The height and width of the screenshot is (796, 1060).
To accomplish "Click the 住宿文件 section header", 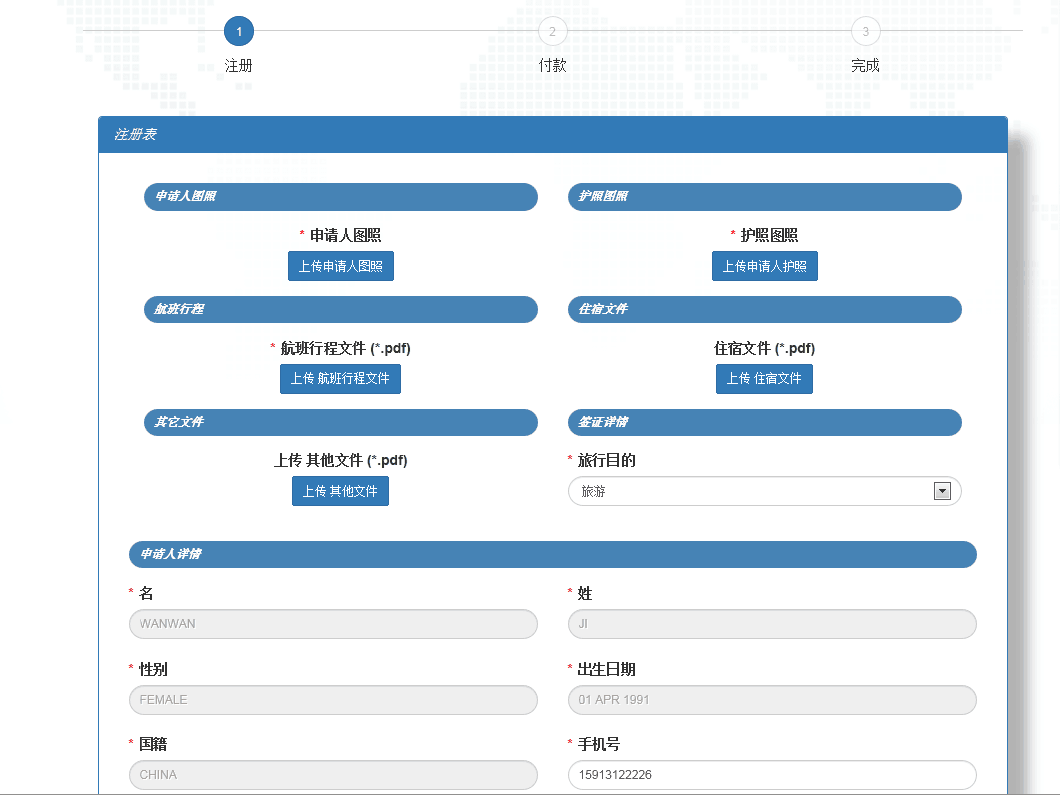I will [x=765, y=310].
